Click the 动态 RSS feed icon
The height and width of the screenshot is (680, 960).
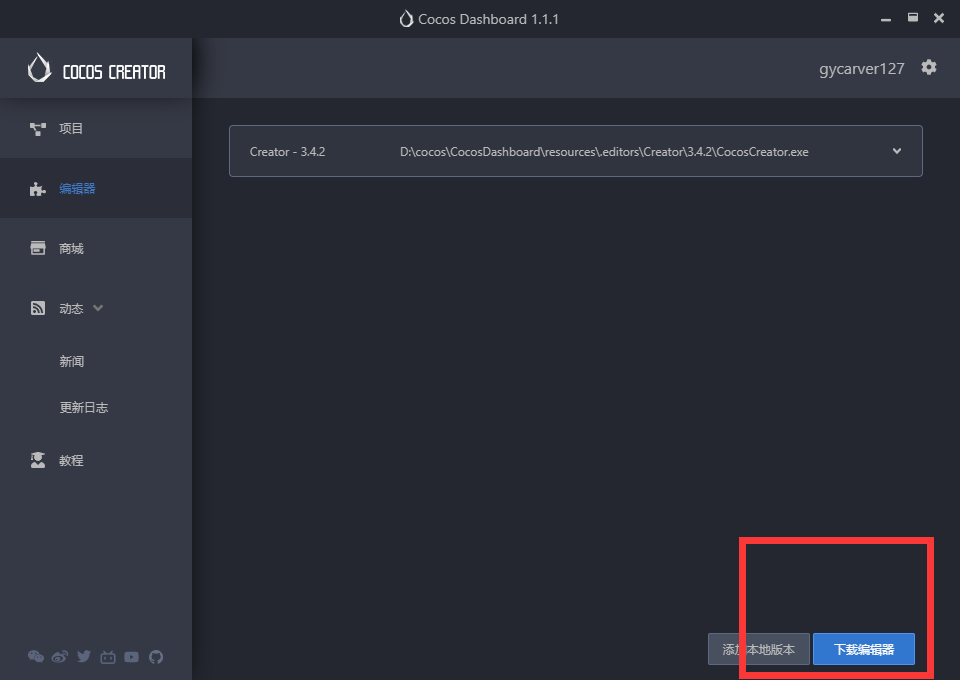pos(38,308)
